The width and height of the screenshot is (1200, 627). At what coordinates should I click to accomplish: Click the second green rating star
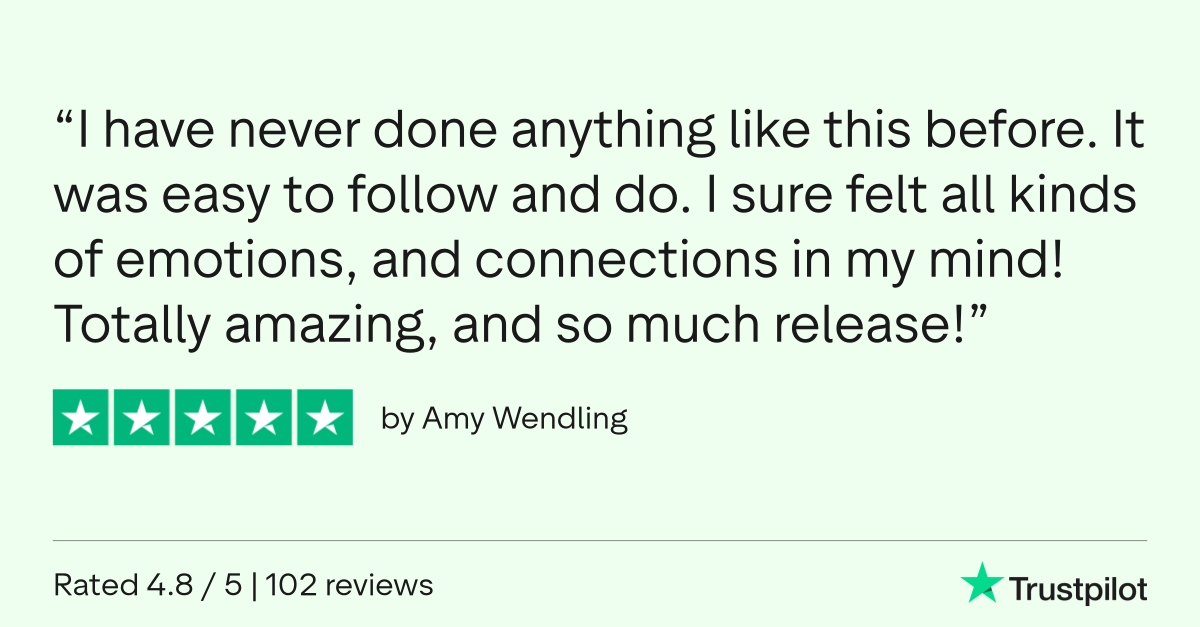pyautogui.click(x=142, y=417)
